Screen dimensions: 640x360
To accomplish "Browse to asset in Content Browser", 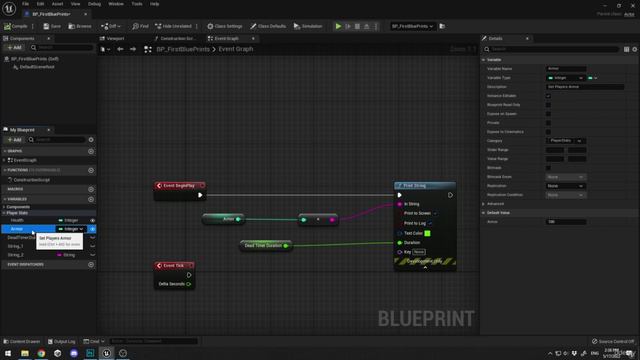I will tap(80, 26).
